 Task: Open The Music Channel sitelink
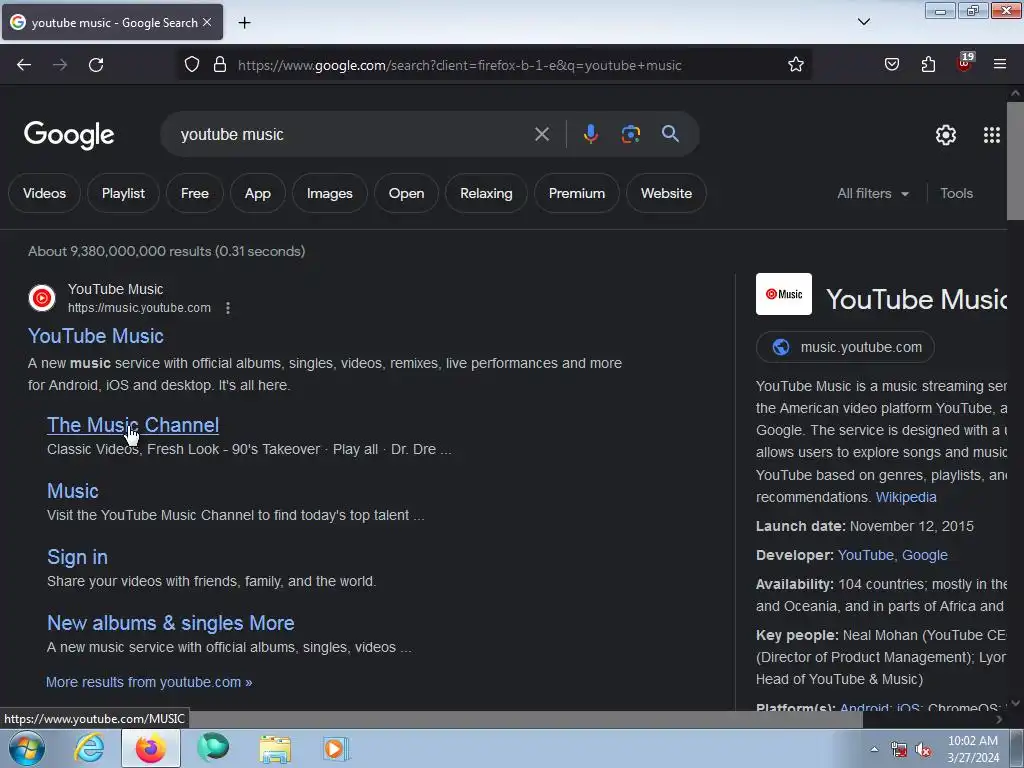click(x=133, y=425)
